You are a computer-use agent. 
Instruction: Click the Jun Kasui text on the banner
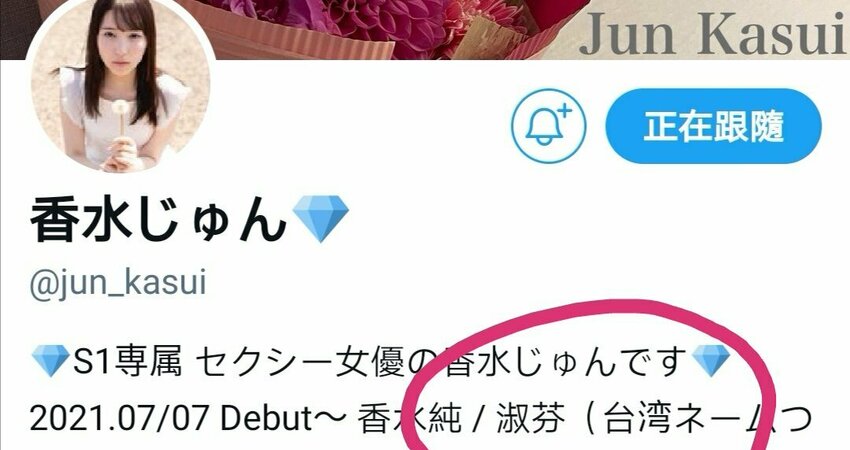[x=712, y=34]
